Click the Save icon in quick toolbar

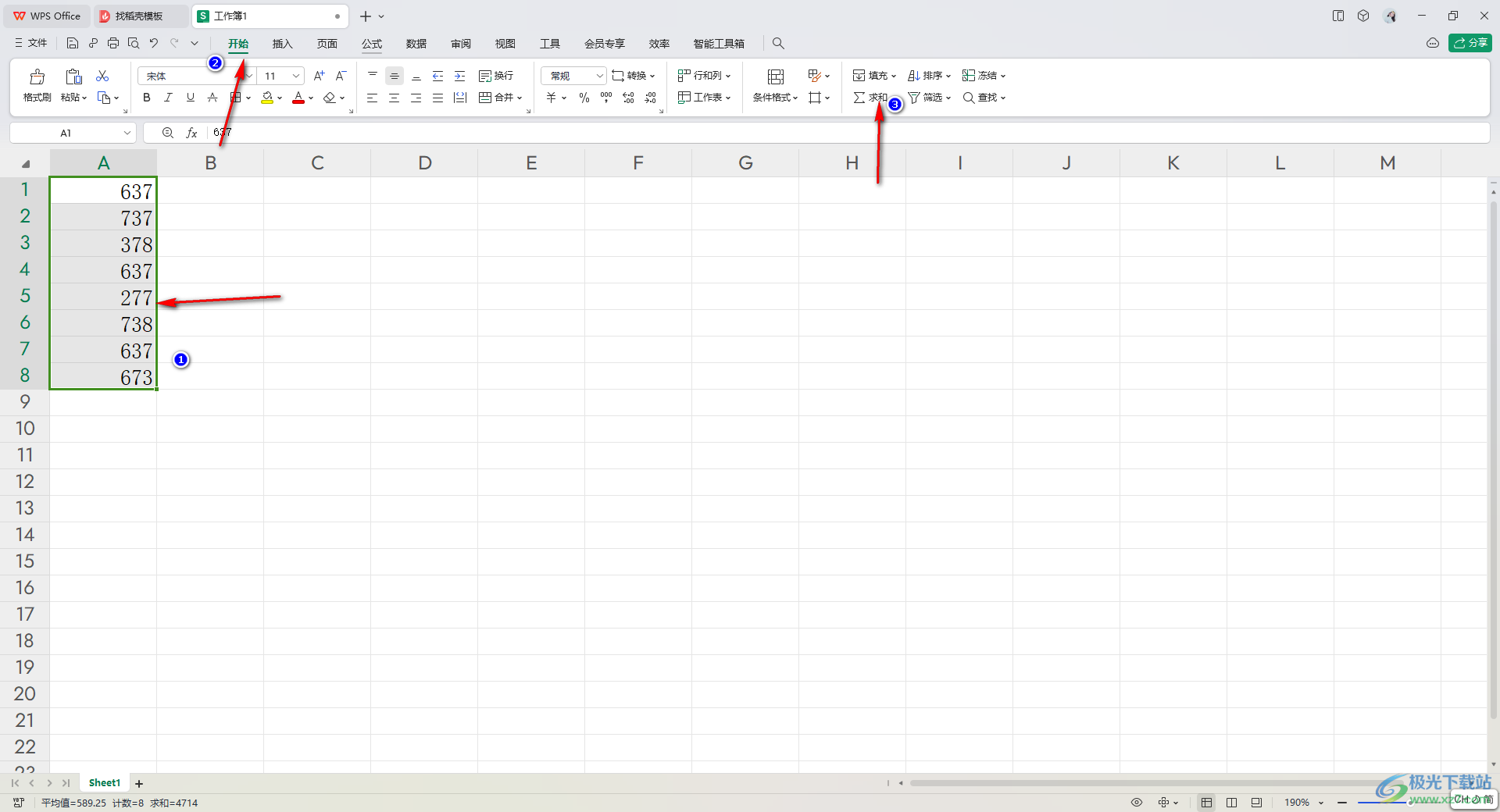click(73, 43)
